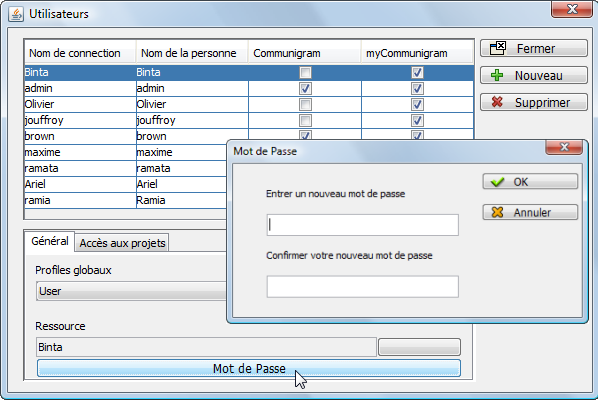Click the blank button beside Ressource field
Viewport: 598px width, 402px height.
coord(420,347)
